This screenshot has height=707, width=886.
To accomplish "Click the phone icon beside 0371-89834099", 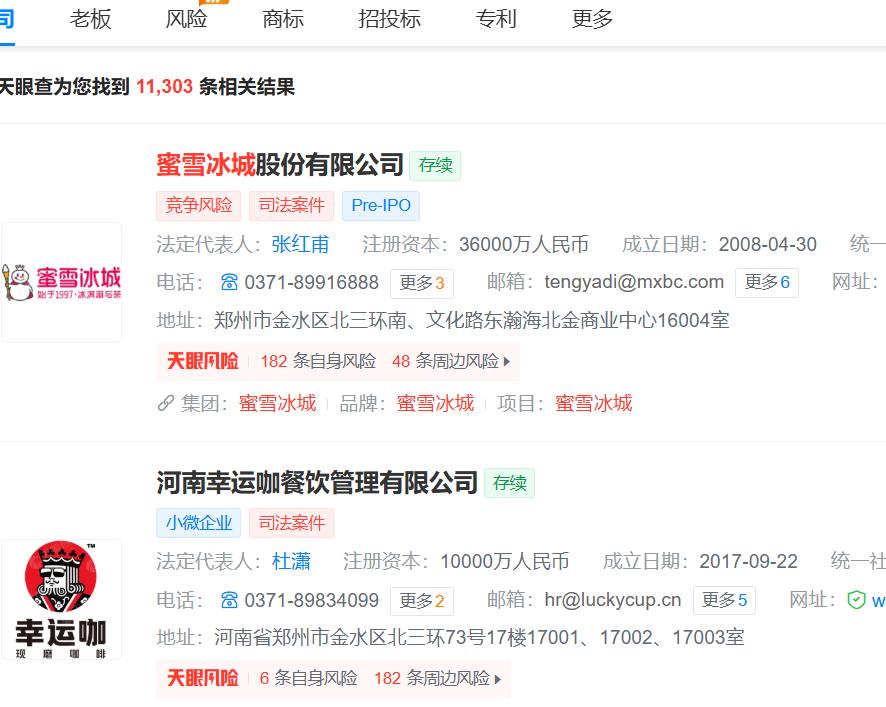I will (229, 600).
